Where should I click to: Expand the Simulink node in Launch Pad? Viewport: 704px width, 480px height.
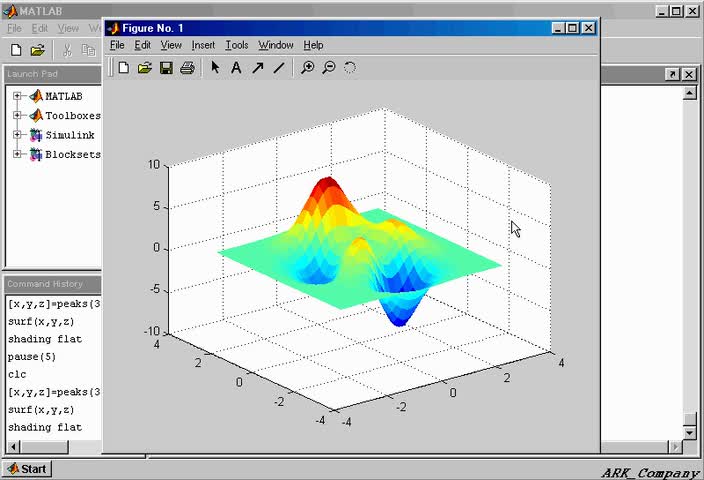coord(17,134)
